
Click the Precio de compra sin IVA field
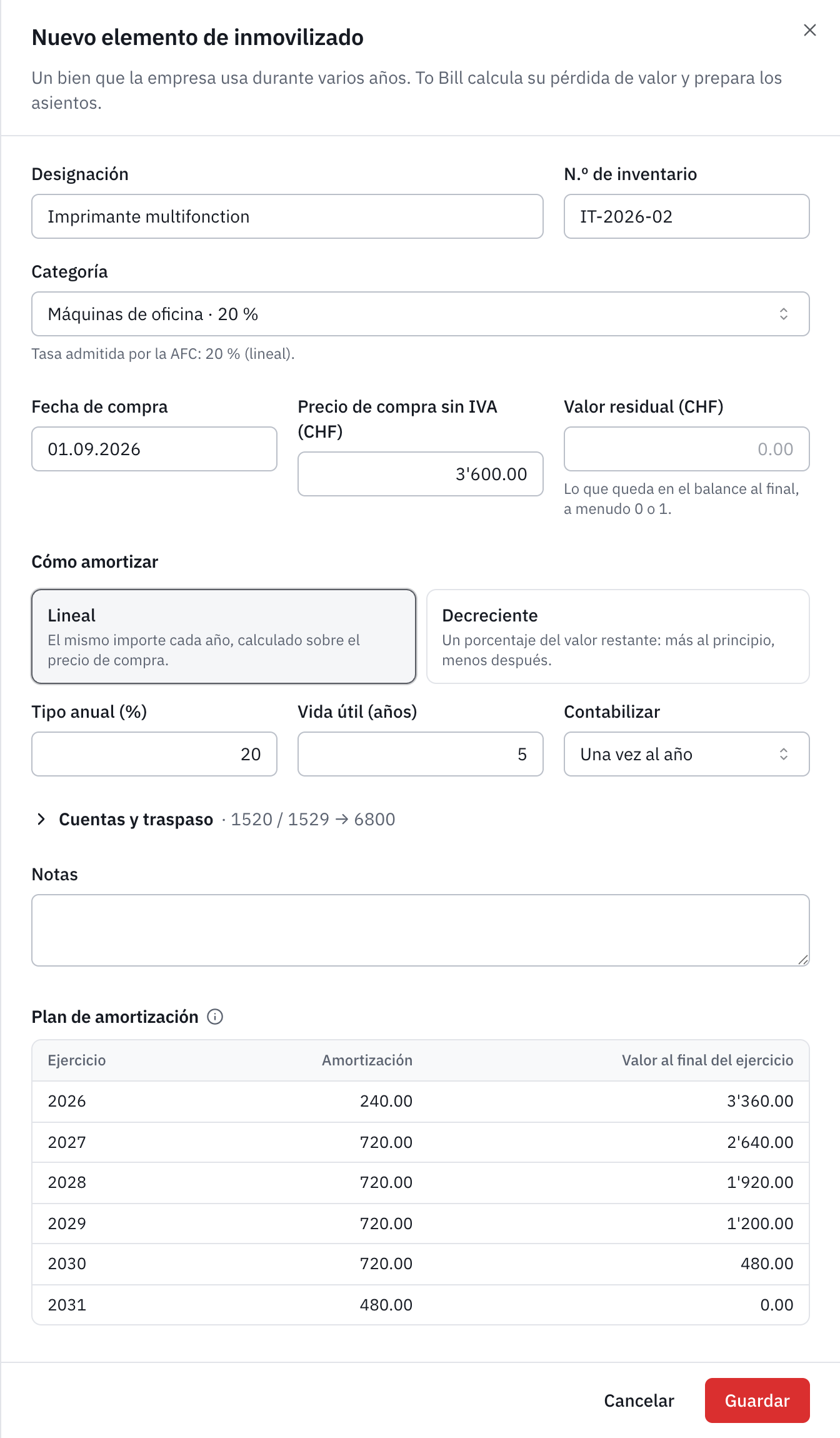(421, 474)
